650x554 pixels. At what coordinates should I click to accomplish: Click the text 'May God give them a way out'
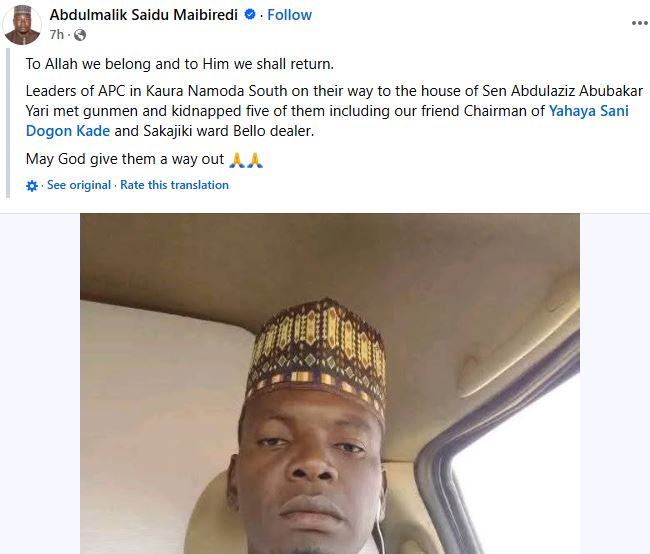[x=125, y=159]
